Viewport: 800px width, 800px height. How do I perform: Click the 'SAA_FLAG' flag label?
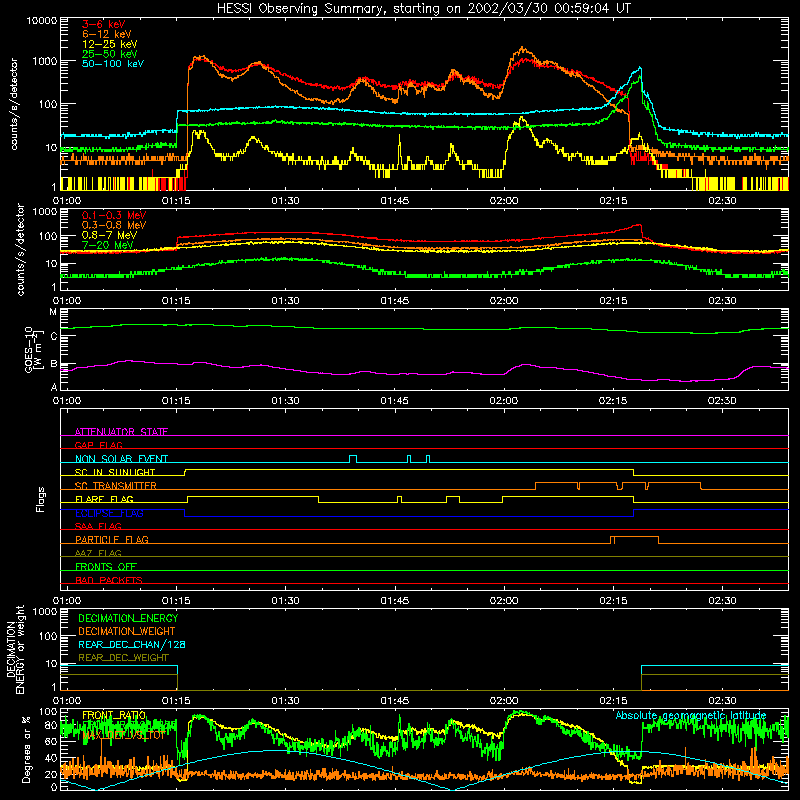(x=98, y=526)
